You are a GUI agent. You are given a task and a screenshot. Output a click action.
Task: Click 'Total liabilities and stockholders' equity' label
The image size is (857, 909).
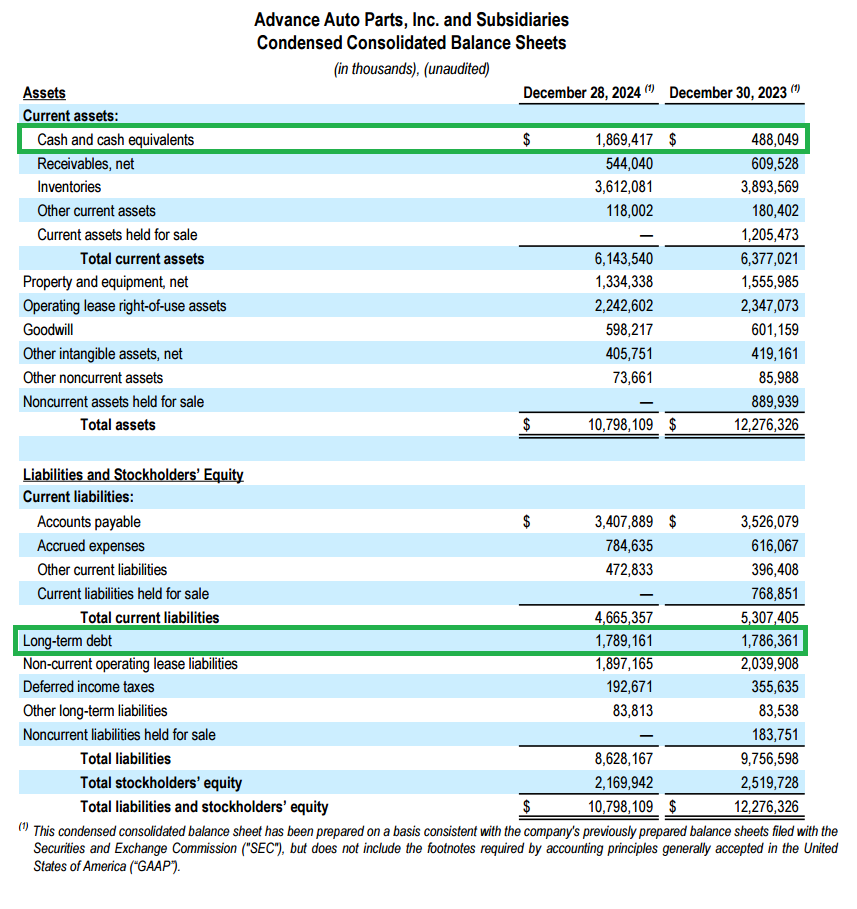pos(204,807)
